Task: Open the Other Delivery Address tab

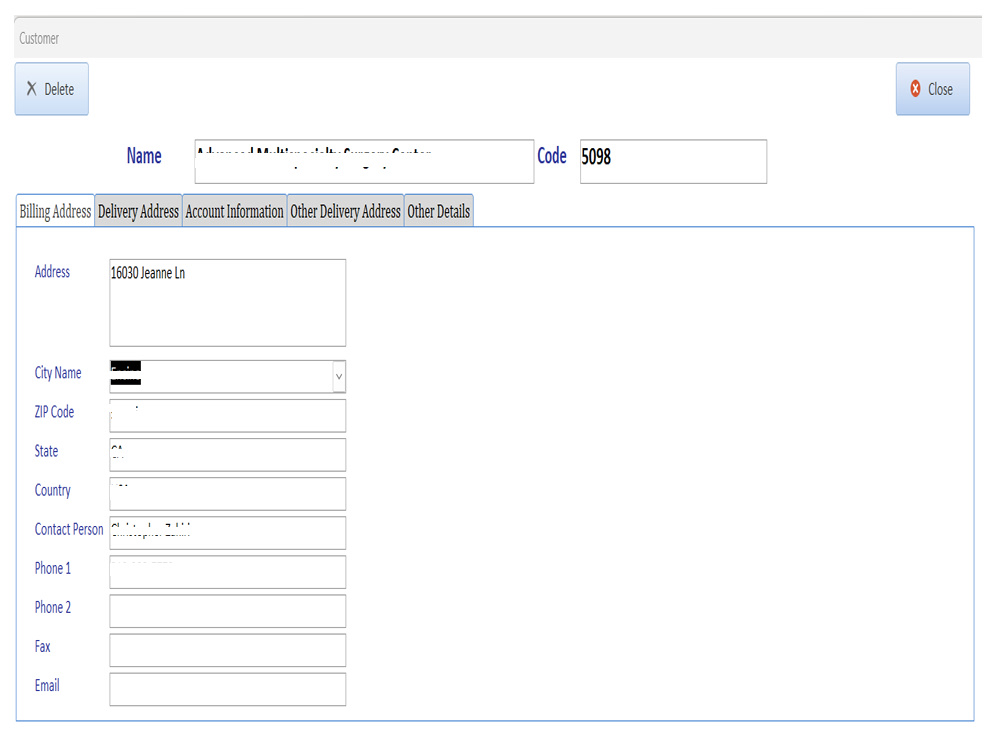Action: coord(346,211)
